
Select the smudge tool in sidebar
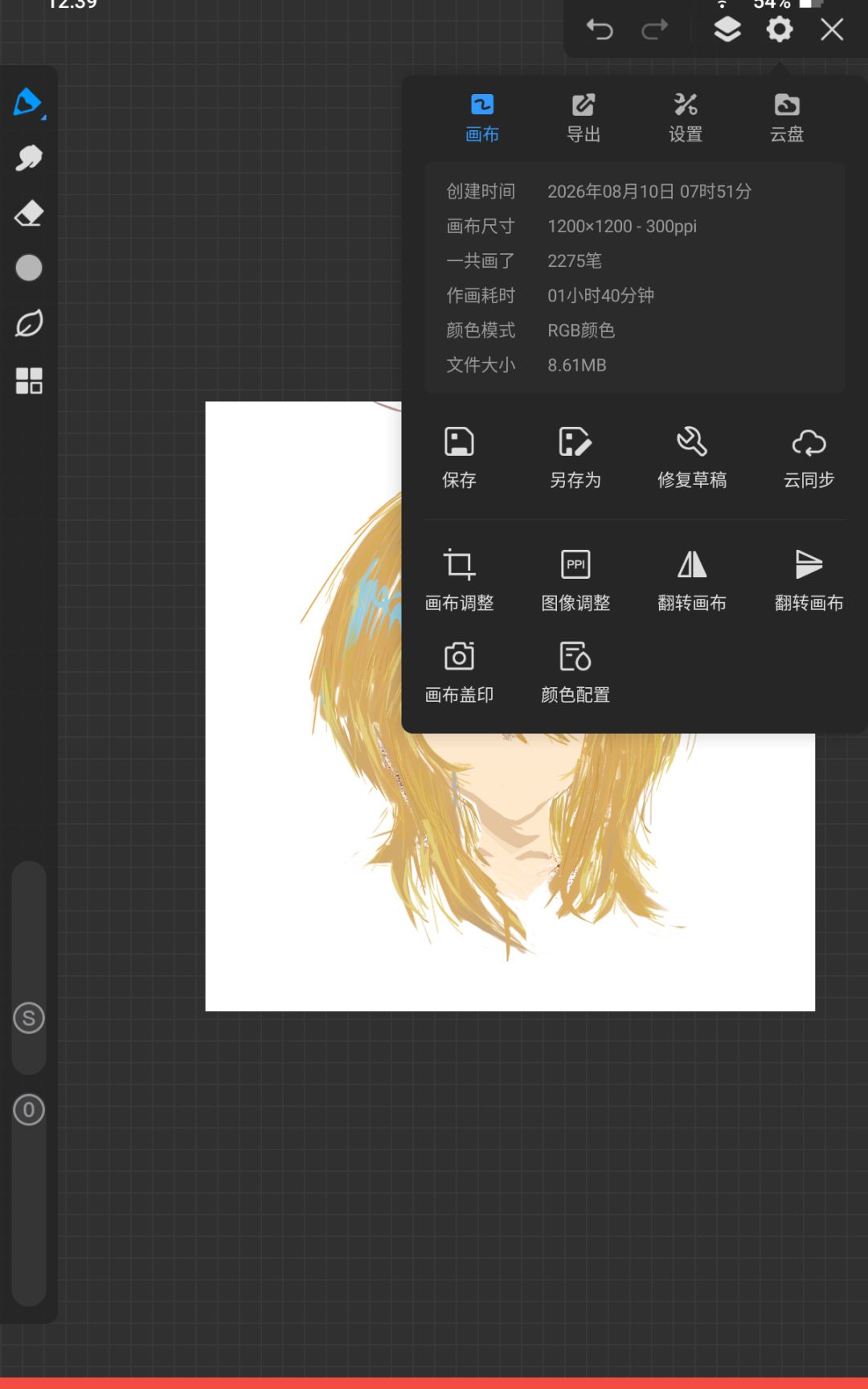[29, 158]
